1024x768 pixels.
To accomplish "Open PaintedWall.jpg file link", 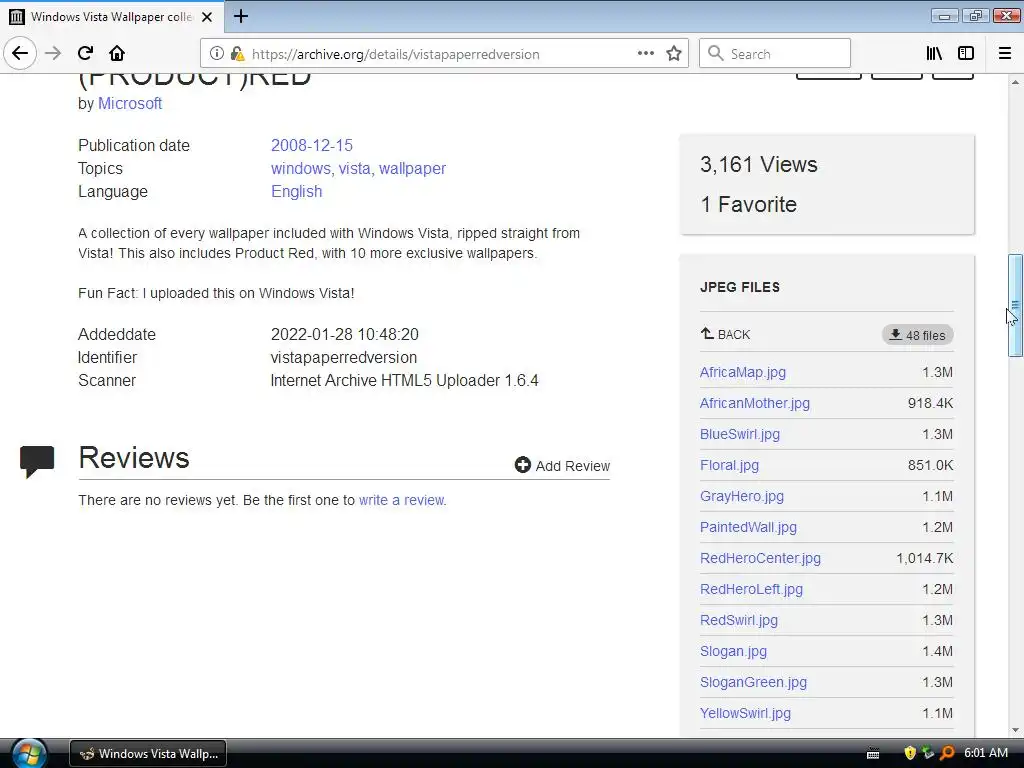I will point(748,527).
